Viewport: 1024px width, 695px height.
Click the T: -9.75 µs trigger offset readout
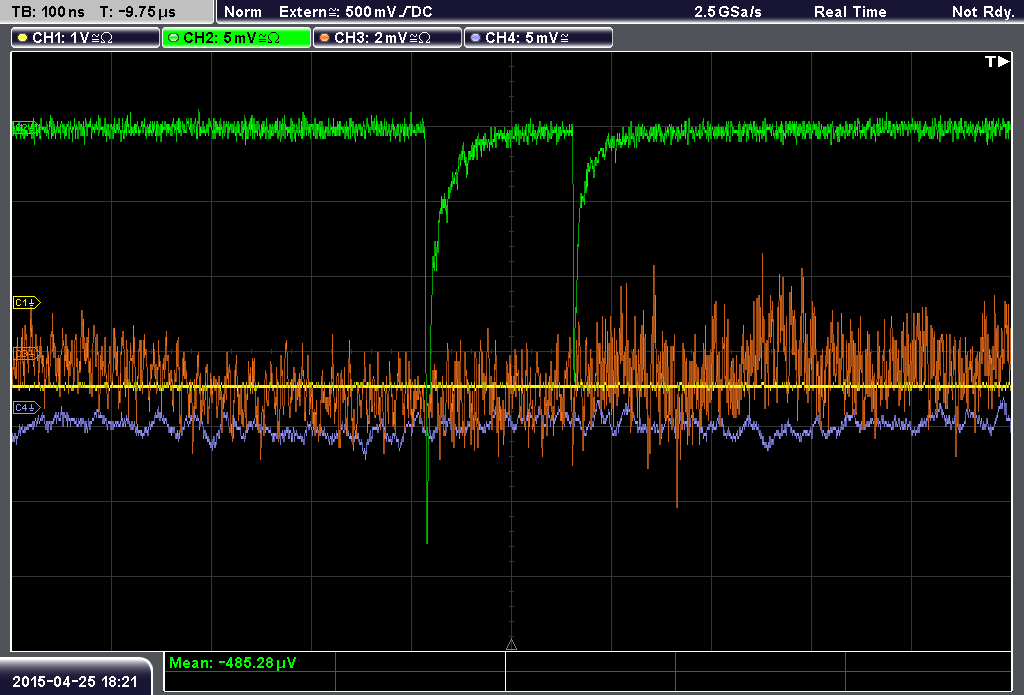(138, 12)
